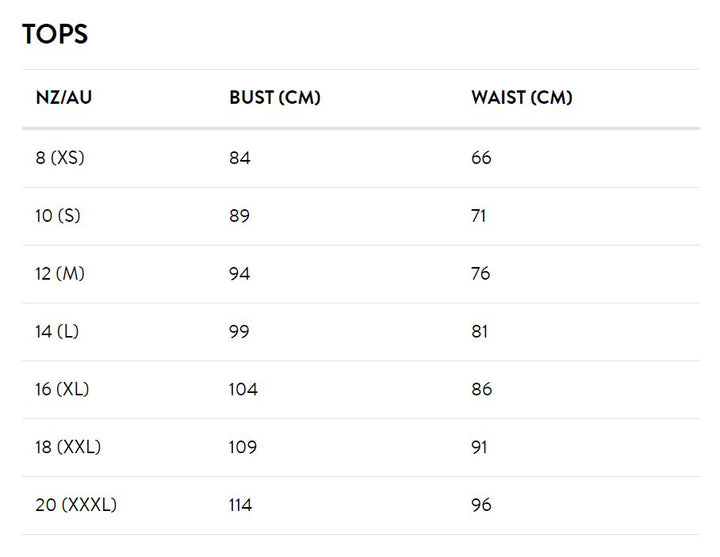Select the 10 (S) size label

58,216
